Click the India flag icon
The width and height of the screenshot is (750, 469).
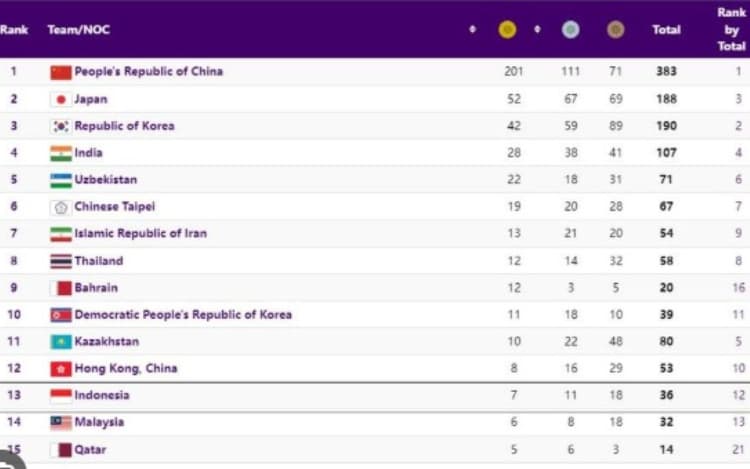click(61, 153)
